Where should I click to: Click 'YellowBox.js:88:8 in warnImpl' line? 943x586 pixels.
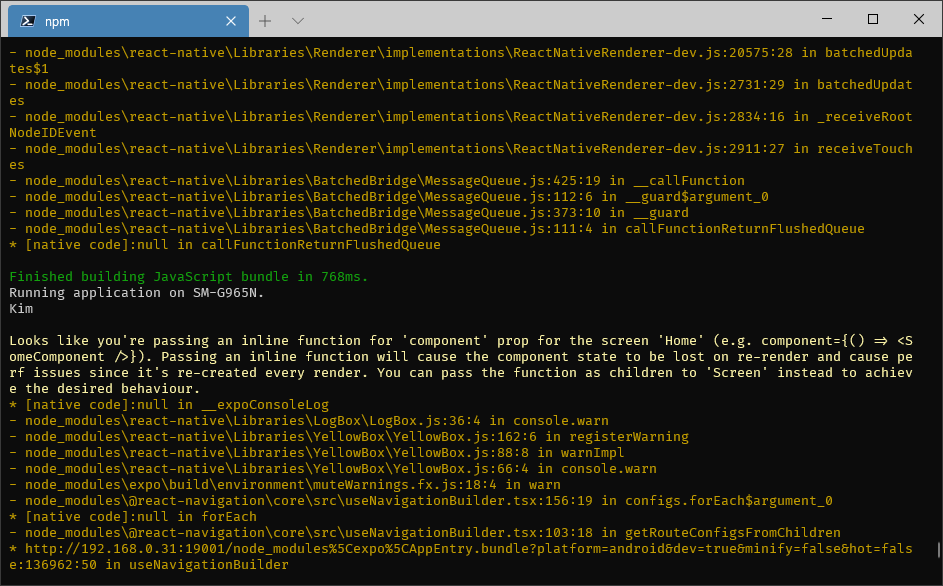316,452
